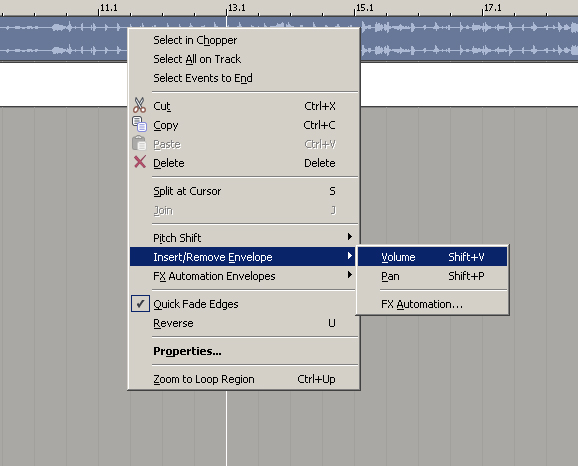
Task: Click the scissors Cut icon
Action: point(139,105)
